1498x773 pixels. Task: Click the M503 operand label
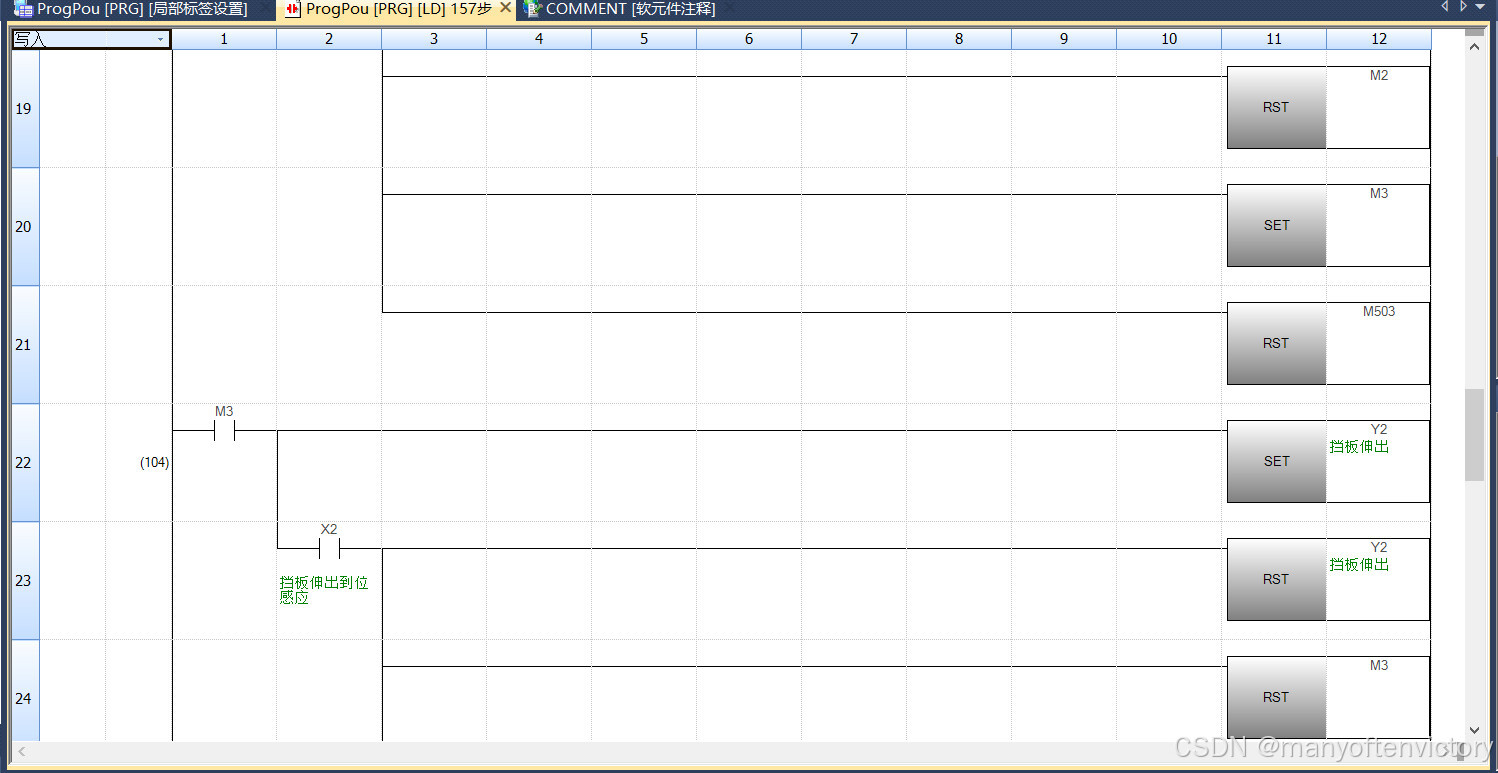1379,311
